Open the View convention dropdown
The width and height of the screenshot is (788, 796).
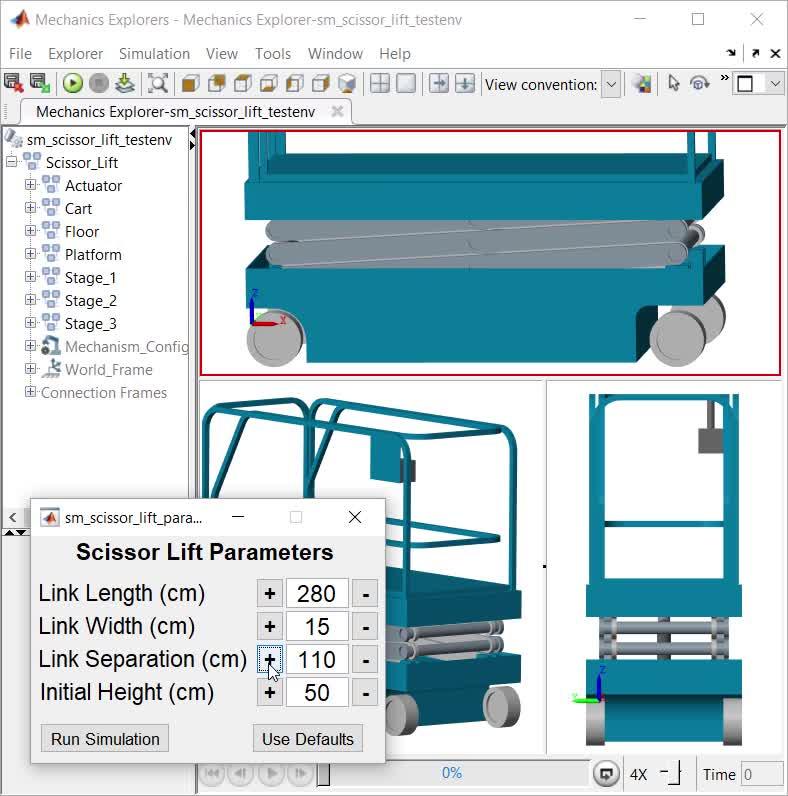pyautogui.click(x=611, y=84)
